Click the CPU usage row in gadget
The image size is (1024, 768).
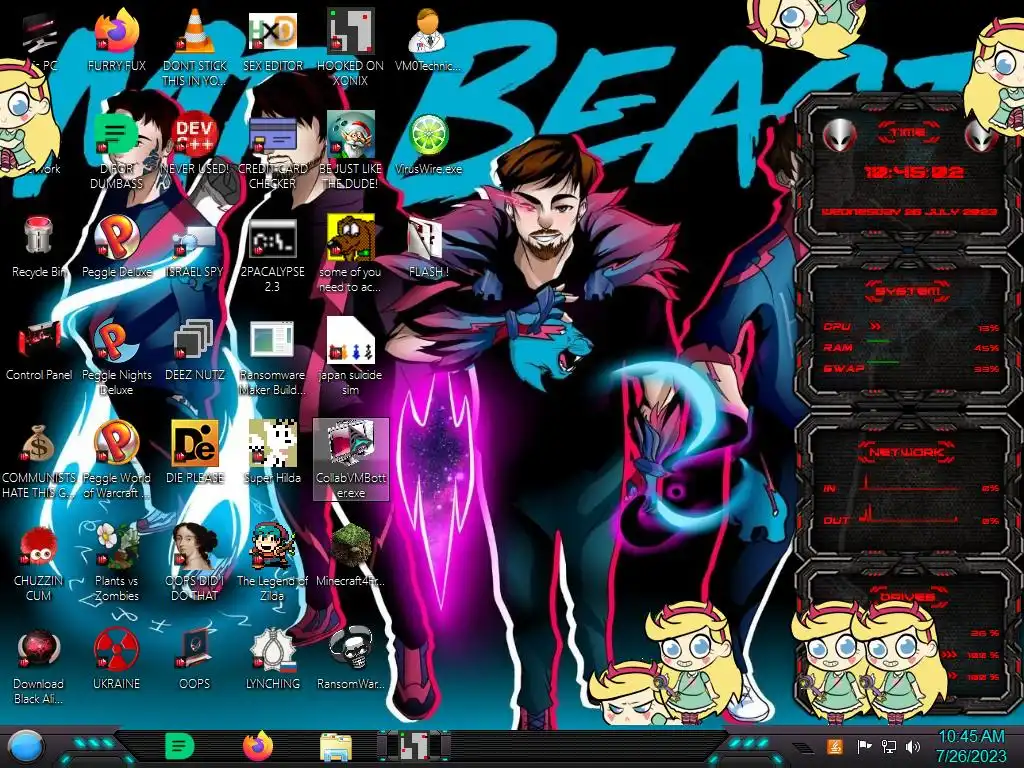click(x=910, y=327)
